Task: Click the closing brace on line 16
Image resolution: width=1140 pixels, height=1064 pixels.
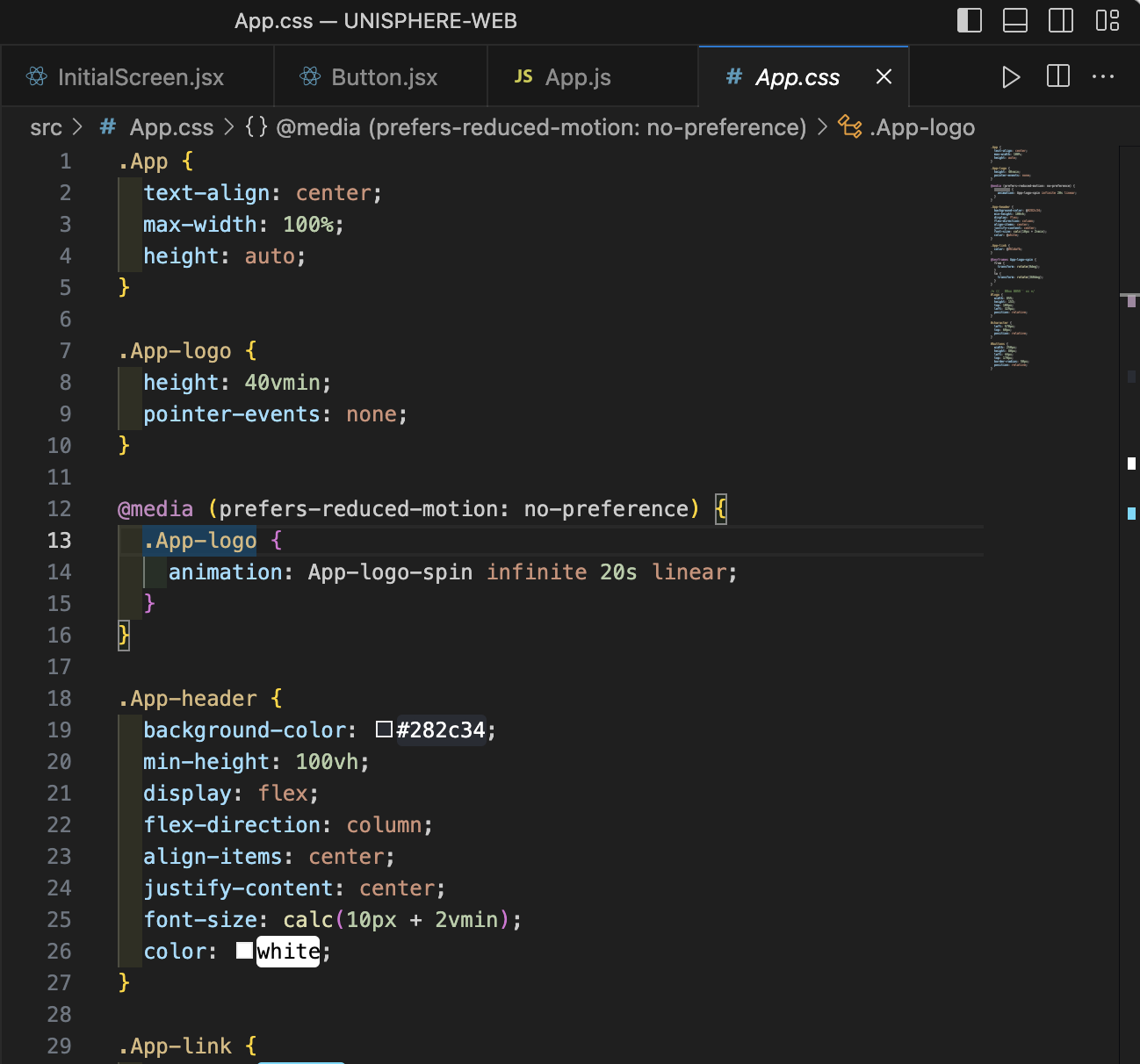Action: click(124, 636)
